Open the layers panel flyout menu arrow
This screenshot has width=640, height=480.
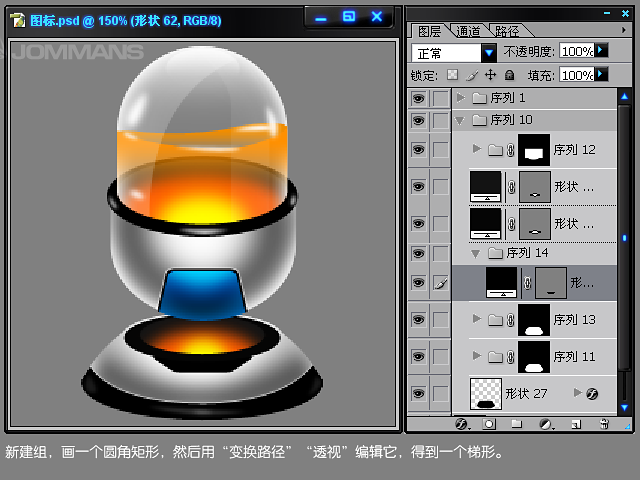624,30
